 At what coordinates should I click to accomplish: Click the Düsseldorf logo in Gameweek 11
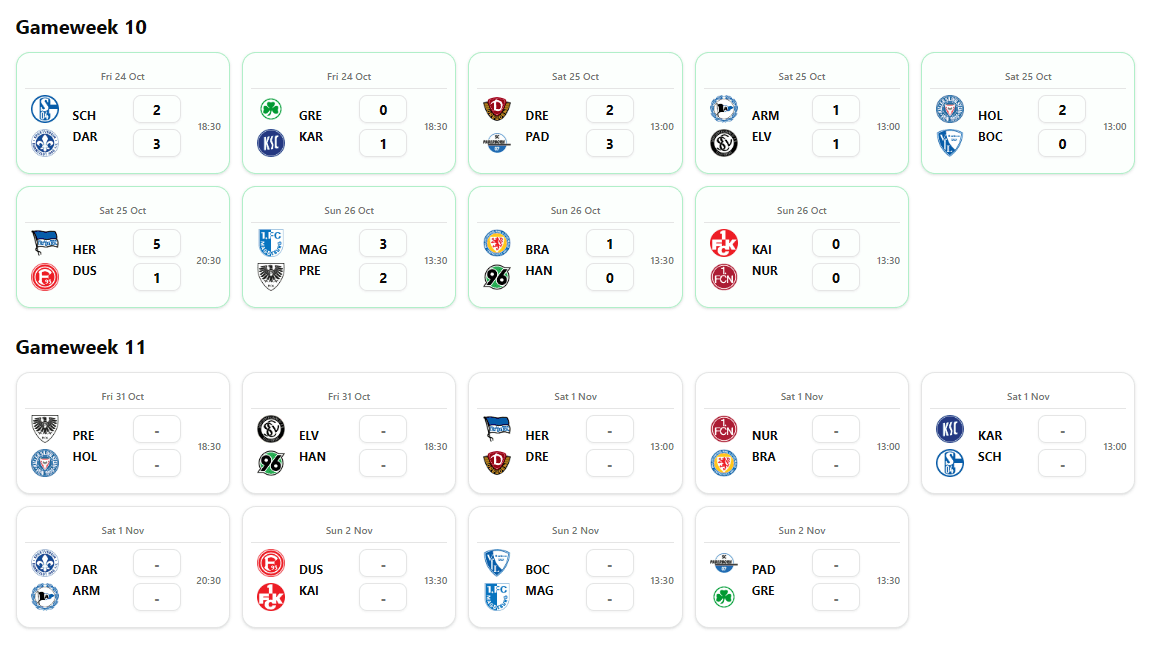tap(271, 563)
